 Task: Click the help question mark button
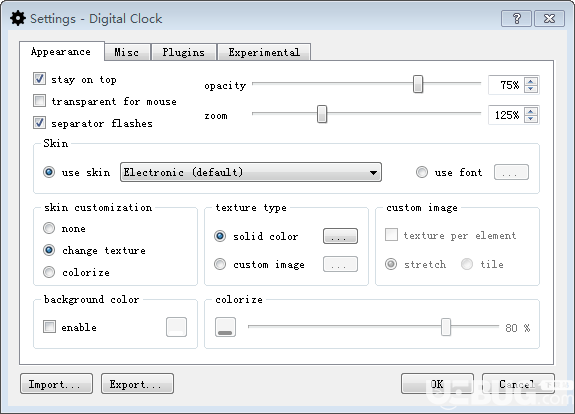(x=516, y=18)
